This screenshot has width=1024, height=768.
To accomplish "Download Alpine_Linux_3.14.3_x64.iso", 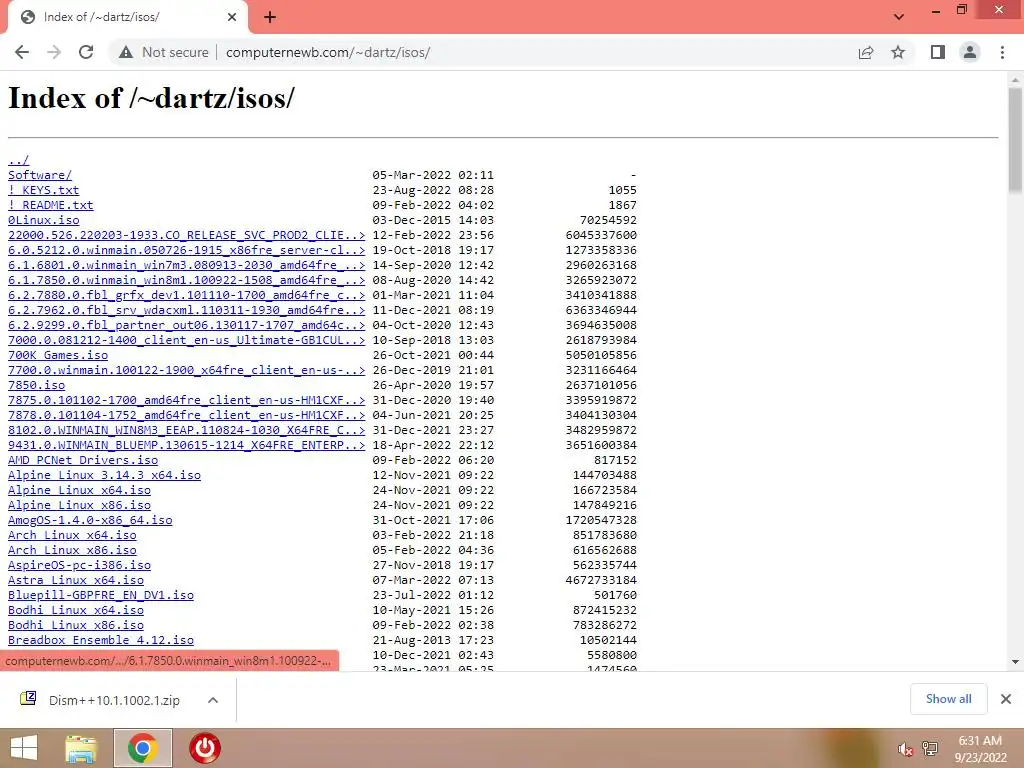I will [x=104, y=475].
